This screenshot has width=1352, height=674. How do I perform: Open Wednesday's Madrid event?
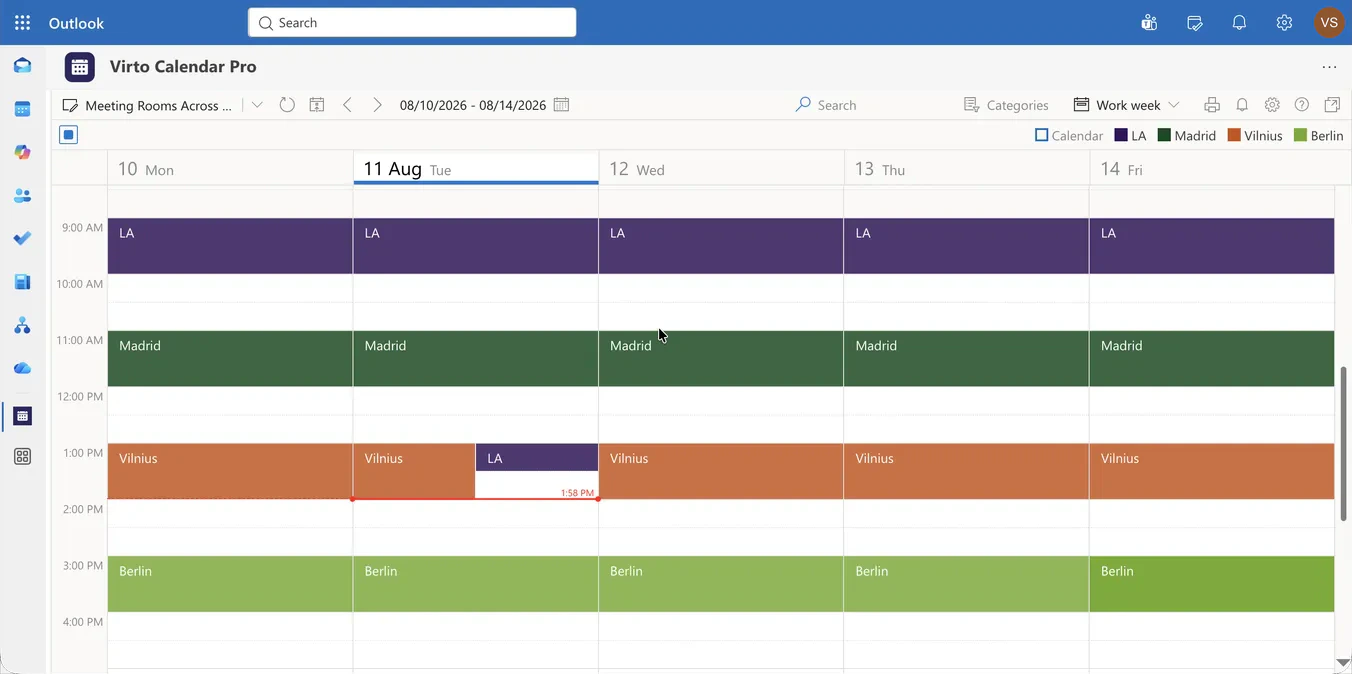(x=721, y=358)
